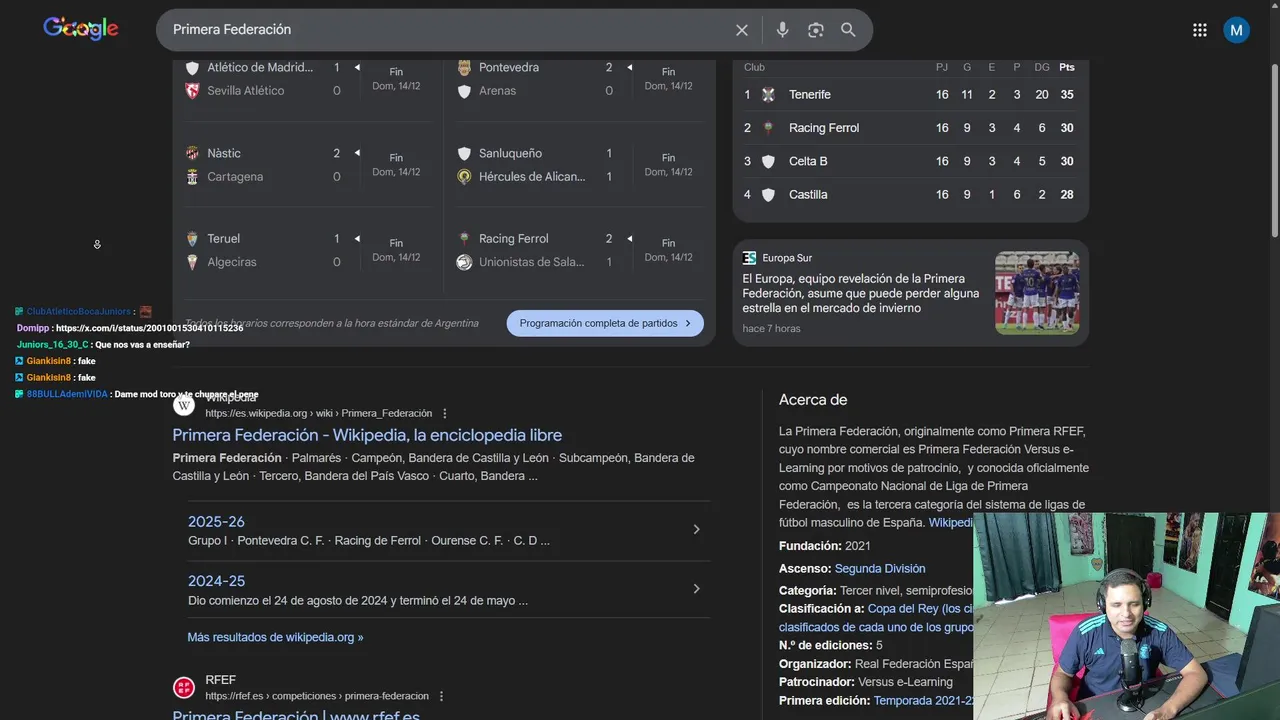
Task: Click Más resultados de wikipedia.org
Action: 275,637
